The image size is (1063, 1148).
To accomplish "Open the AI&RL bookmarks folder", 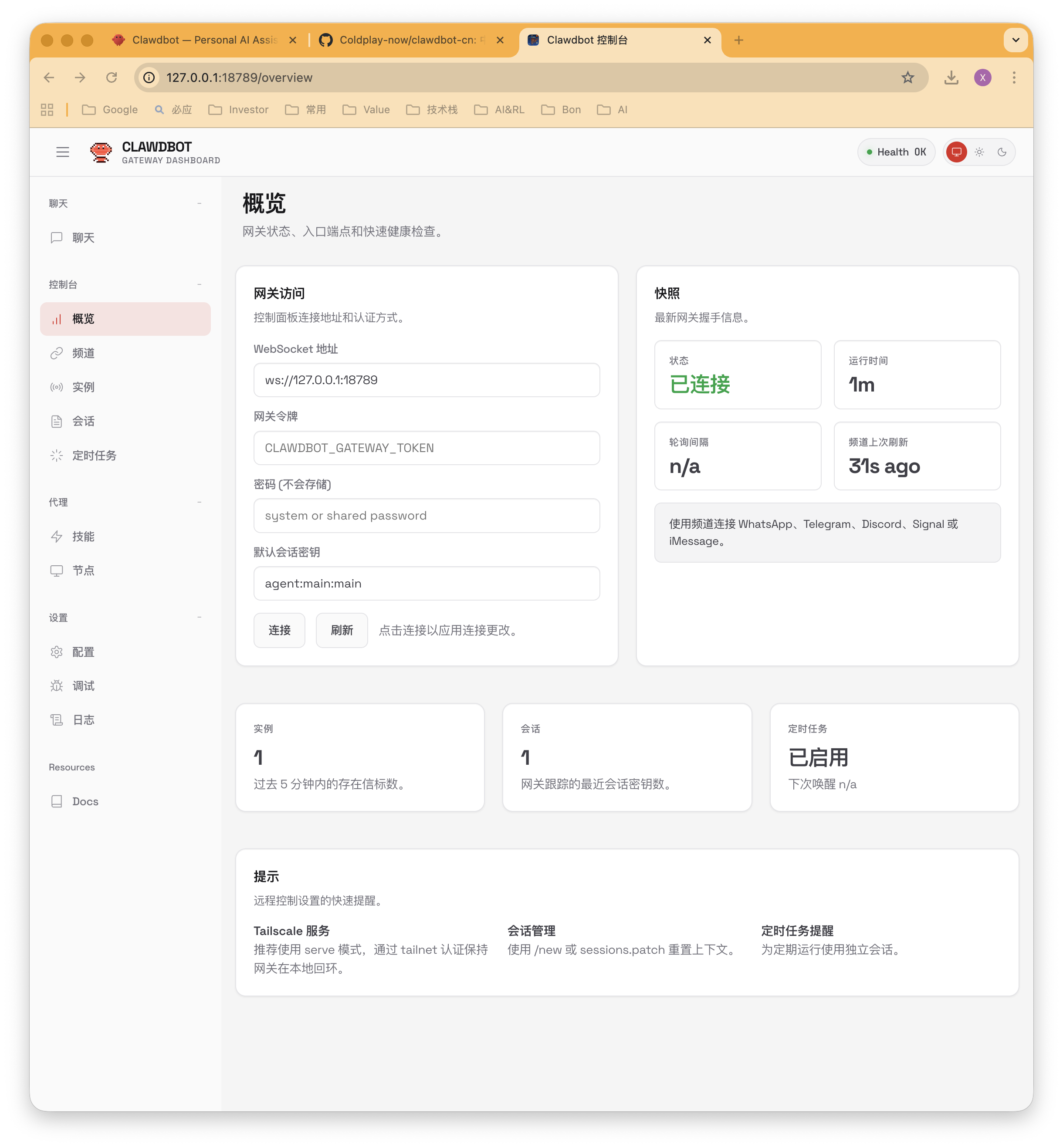I will pos(499,110).
